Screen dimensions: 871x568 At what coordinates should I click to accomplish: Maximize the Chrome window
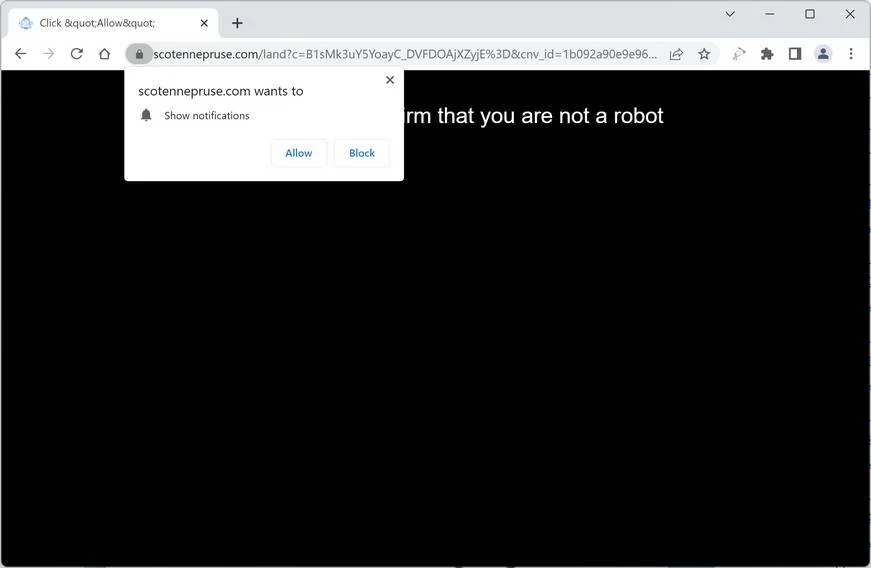pos(810,14)
